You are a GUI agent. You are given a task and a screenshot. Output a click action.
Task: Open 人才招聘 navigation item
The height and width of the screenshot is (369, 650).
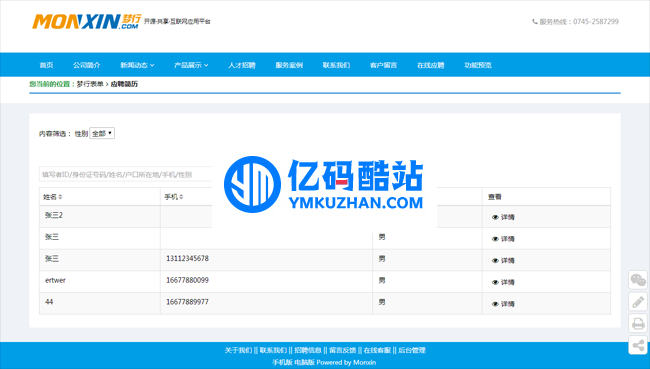pyautogui.click(x=242, y=65)
